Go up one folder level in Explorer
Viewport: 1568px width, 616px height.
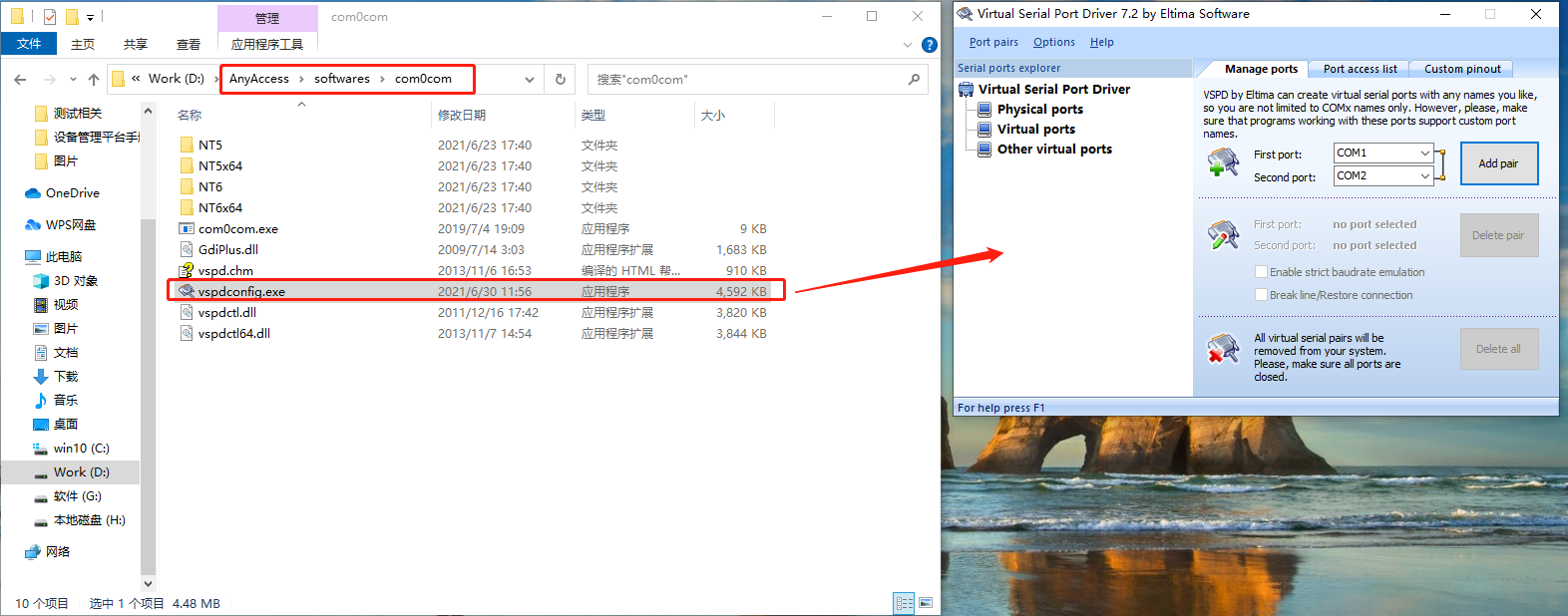click(94, 79)
